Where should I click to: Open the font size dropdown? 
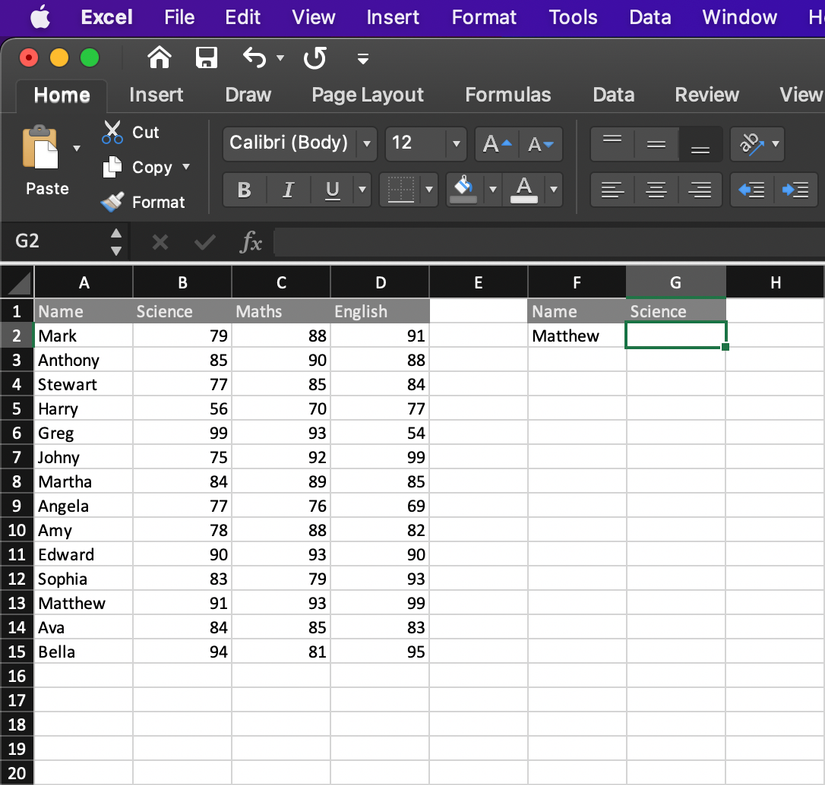point(455,144)
